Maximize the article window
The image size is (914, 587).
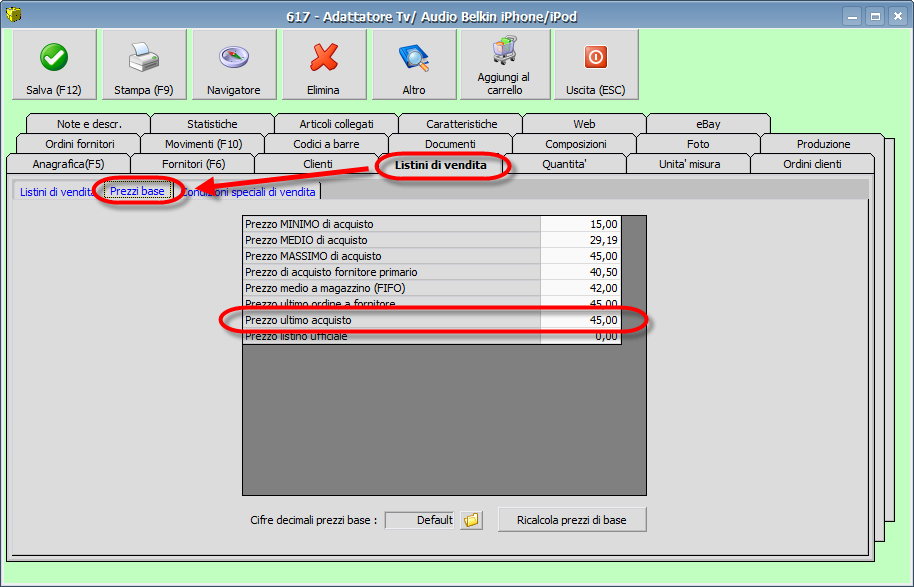pos(875,16)
